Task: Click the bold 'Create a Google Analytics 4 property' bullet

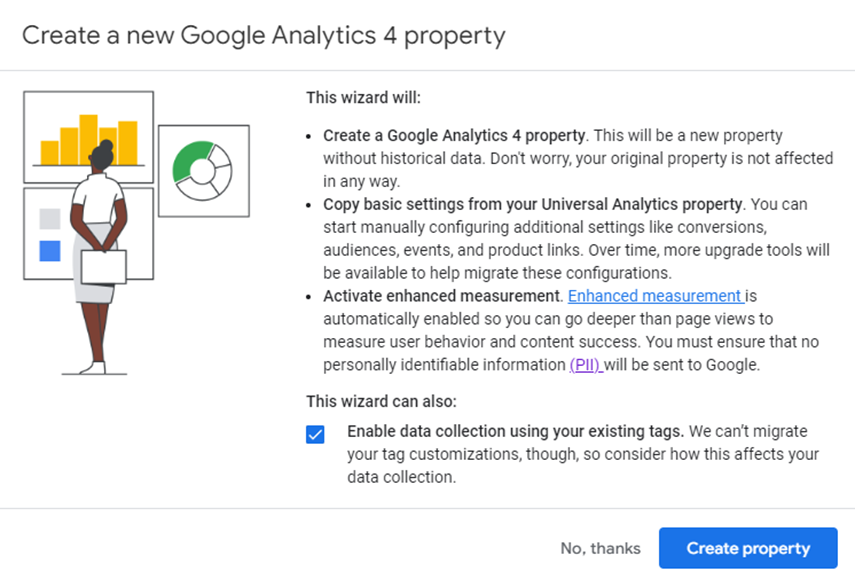Action: coord(454,135)
